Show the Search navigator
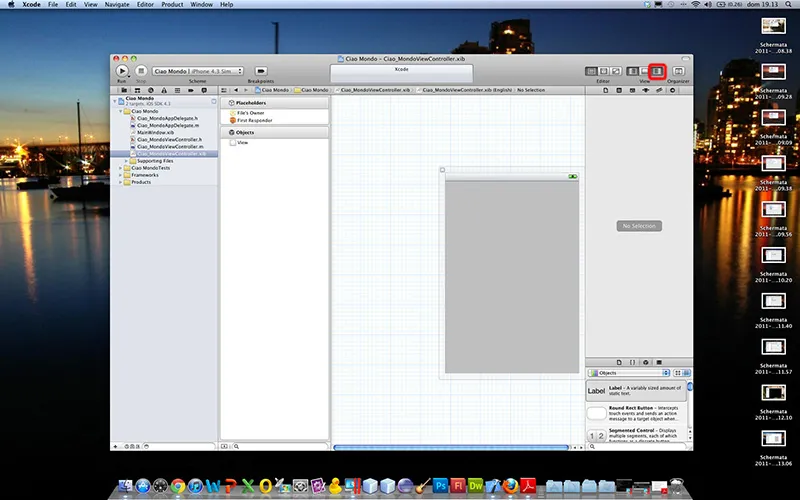The image size is (800, 500). [151, 90]
